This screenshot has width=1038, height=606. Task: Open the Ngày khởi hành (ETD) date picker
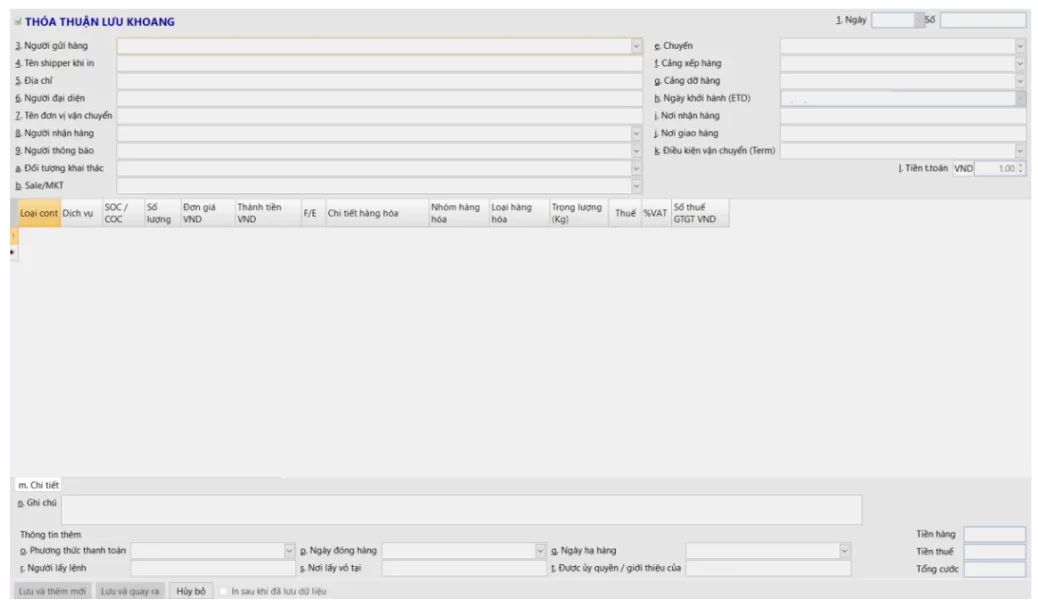point(1020,98)
